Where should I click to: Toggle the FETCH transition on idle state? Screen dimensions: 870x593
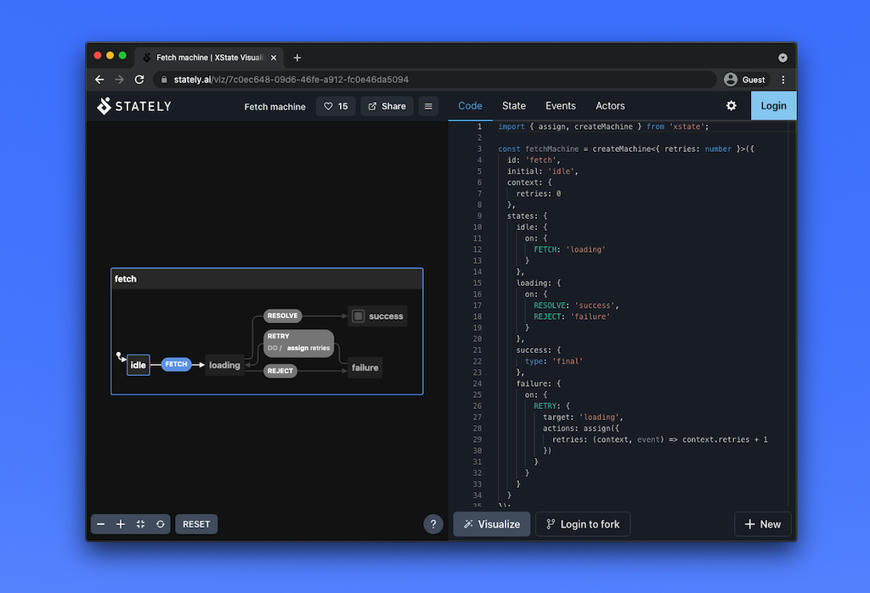(176, 364)
